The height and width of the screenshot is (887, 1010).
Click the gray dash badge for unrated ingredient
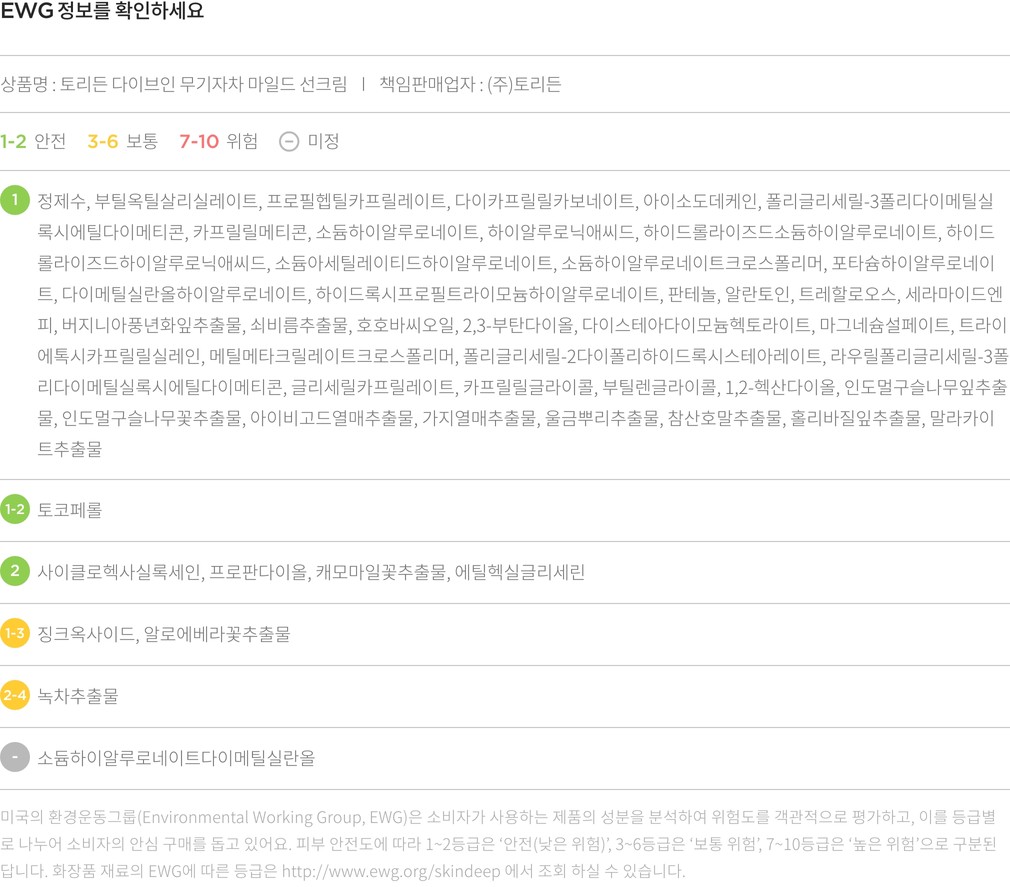click(x=15, y=758)
